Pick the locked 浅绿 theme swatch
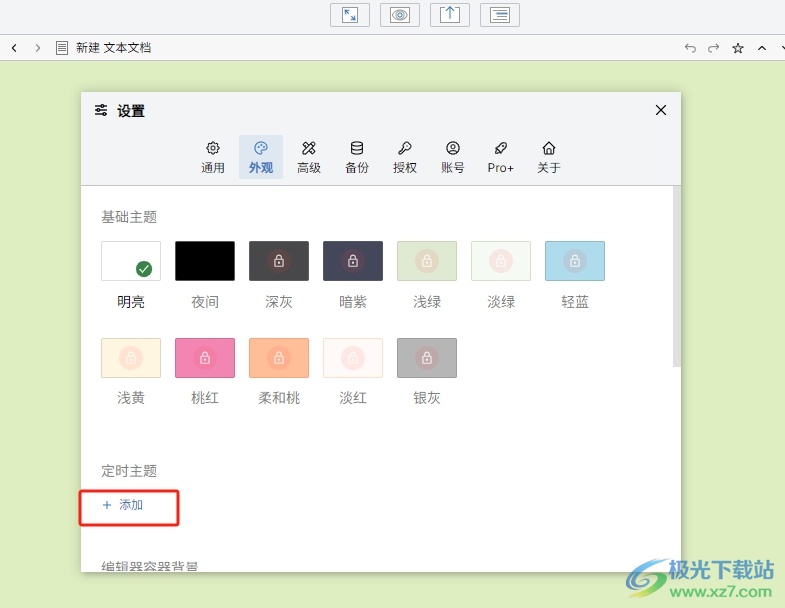Viewport: 785px width, 608px height. click(x=427, y=261)
